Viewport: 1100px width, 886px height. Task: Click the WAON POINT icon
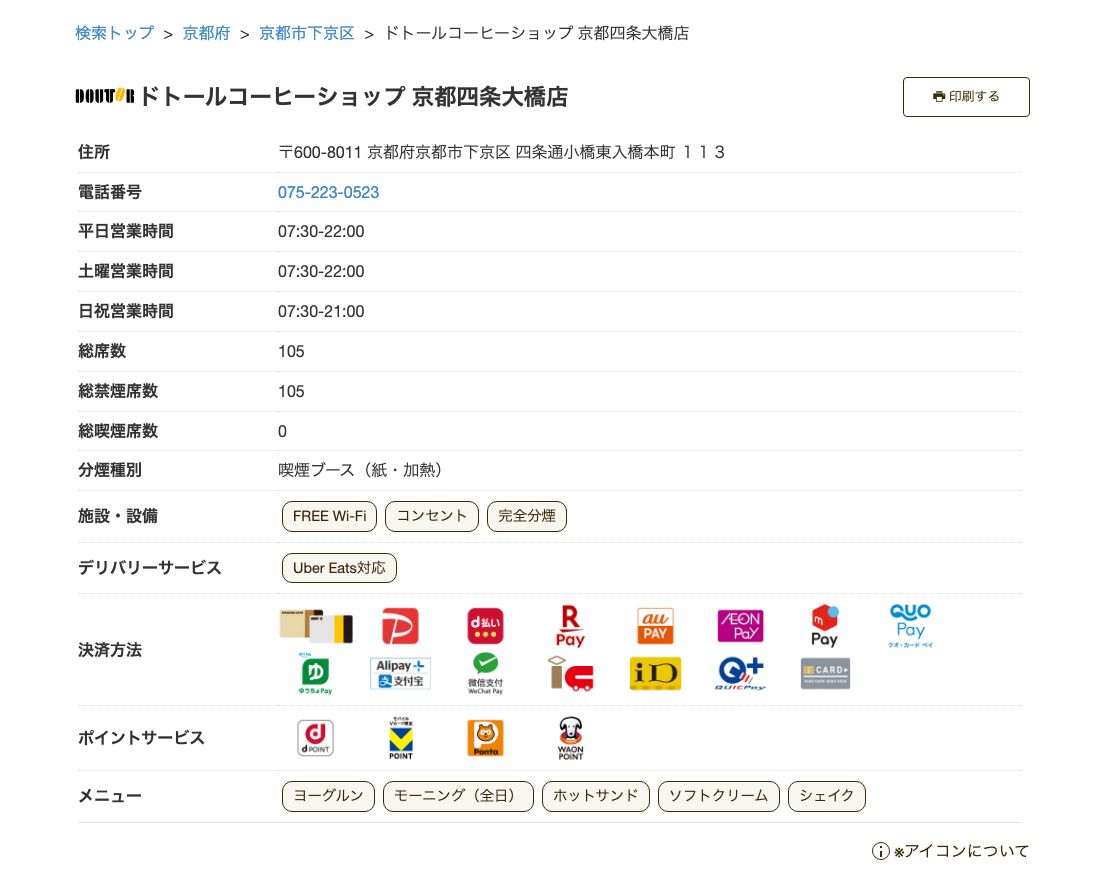570,738
